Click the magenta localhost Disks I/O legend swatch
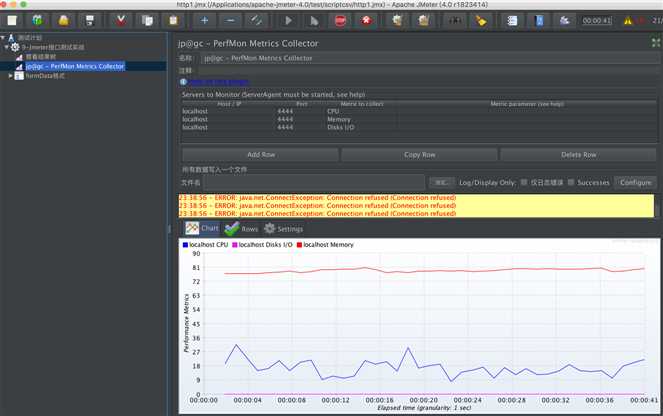This screenshot has width=663, height=416. (x=235, y=245)
